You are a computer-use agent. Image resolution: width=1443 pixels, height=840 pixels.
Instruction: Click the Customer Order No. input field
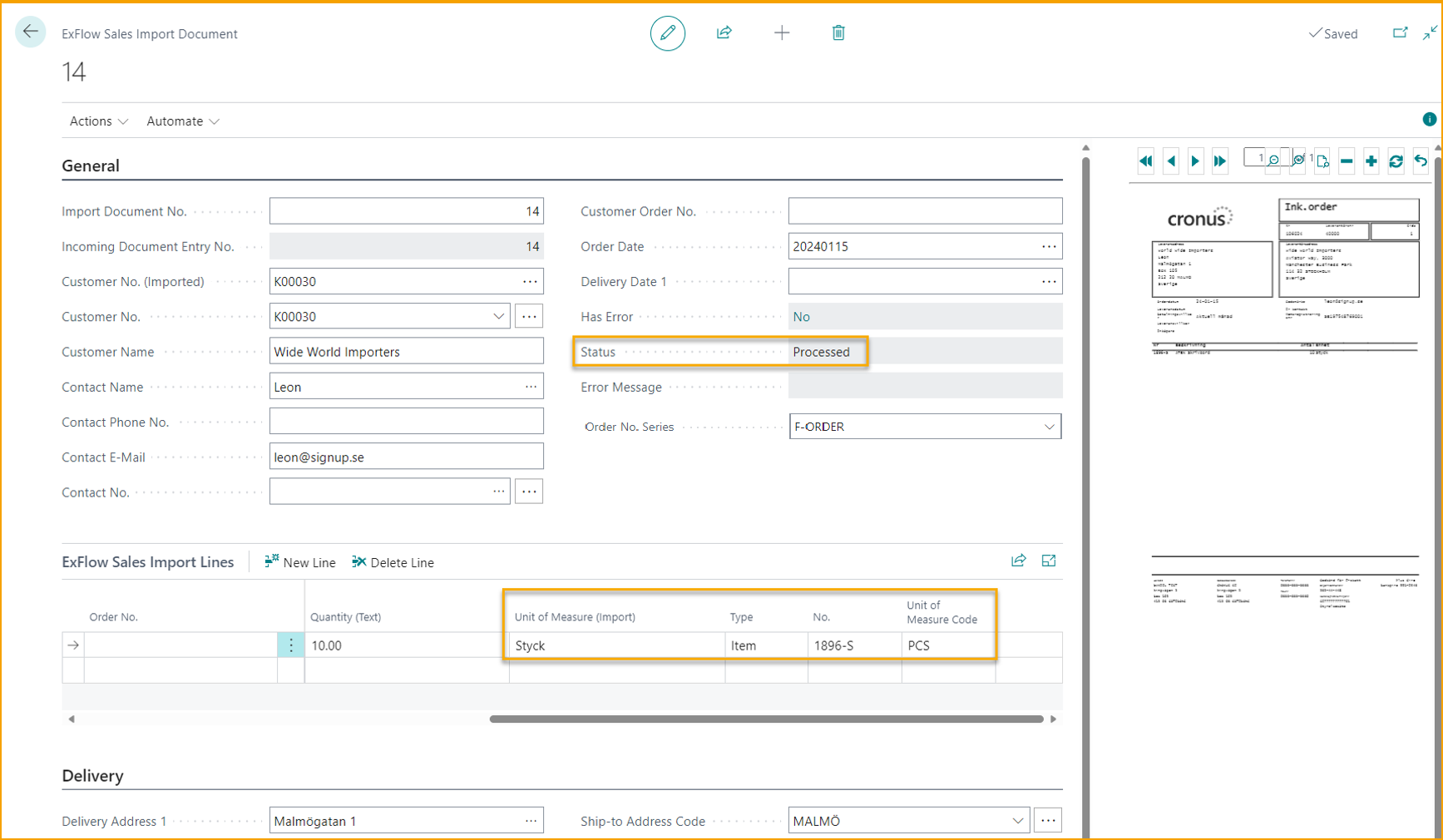925,211
